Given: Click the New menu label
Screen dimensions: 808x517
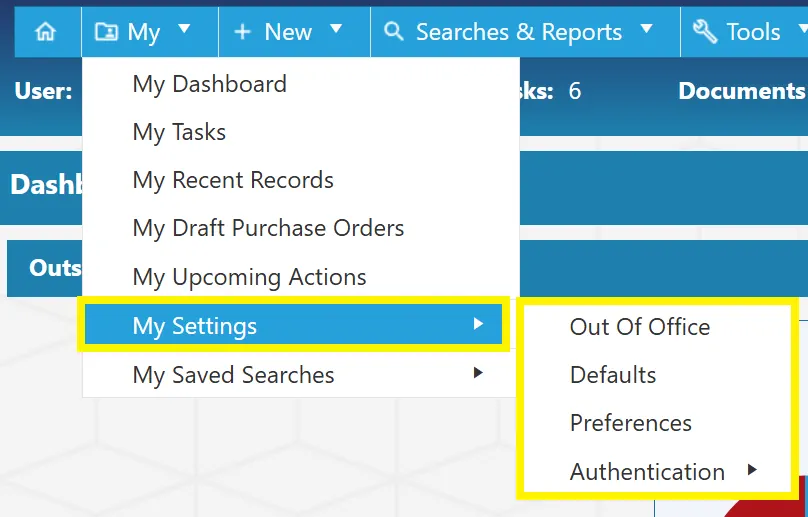Looking at the screenshot, I should coord(288,32).
